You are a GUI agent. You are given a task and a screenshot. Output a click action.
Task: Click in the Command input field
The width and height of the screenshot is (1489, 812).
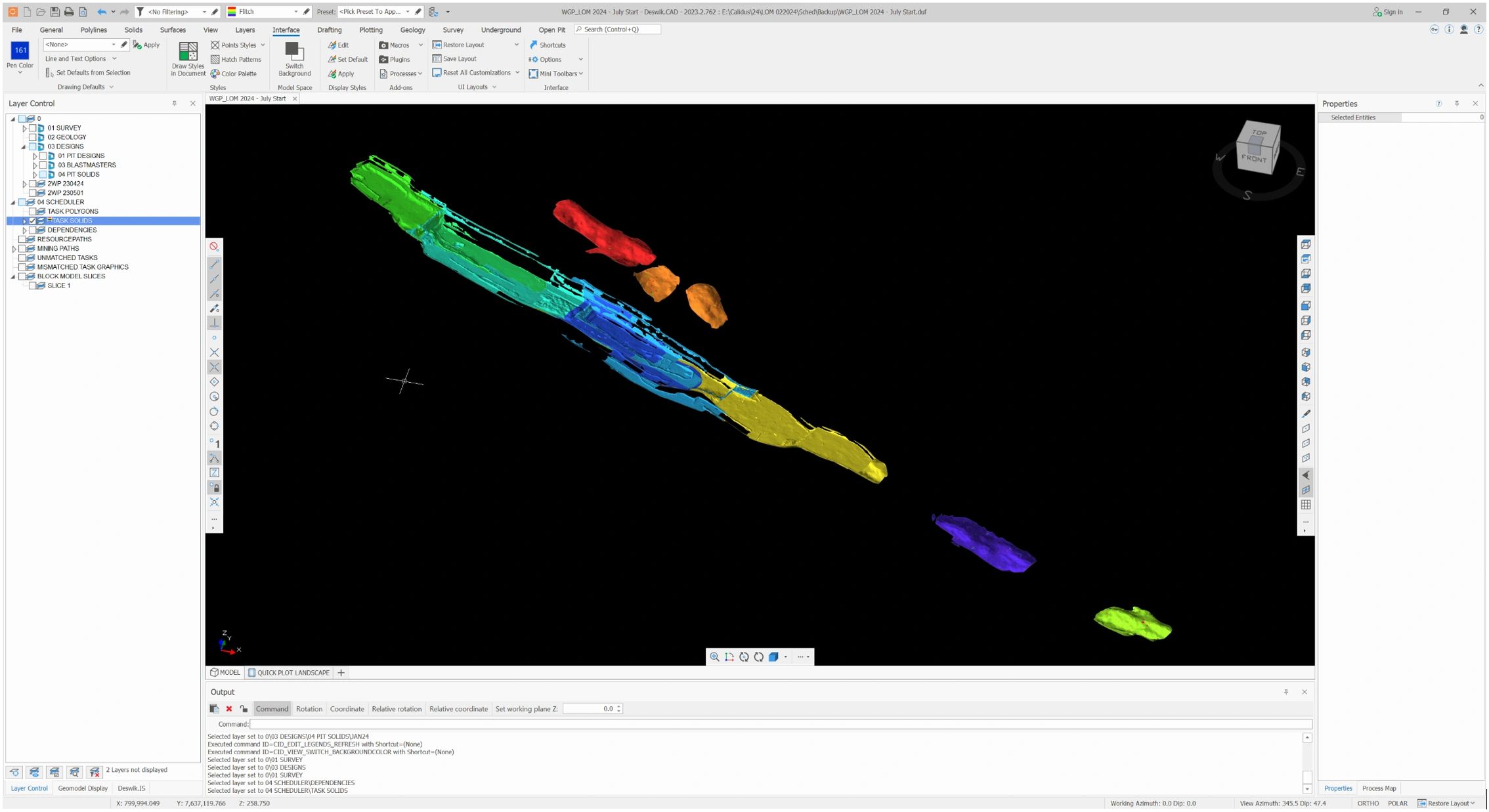click(x=780, y=724)
